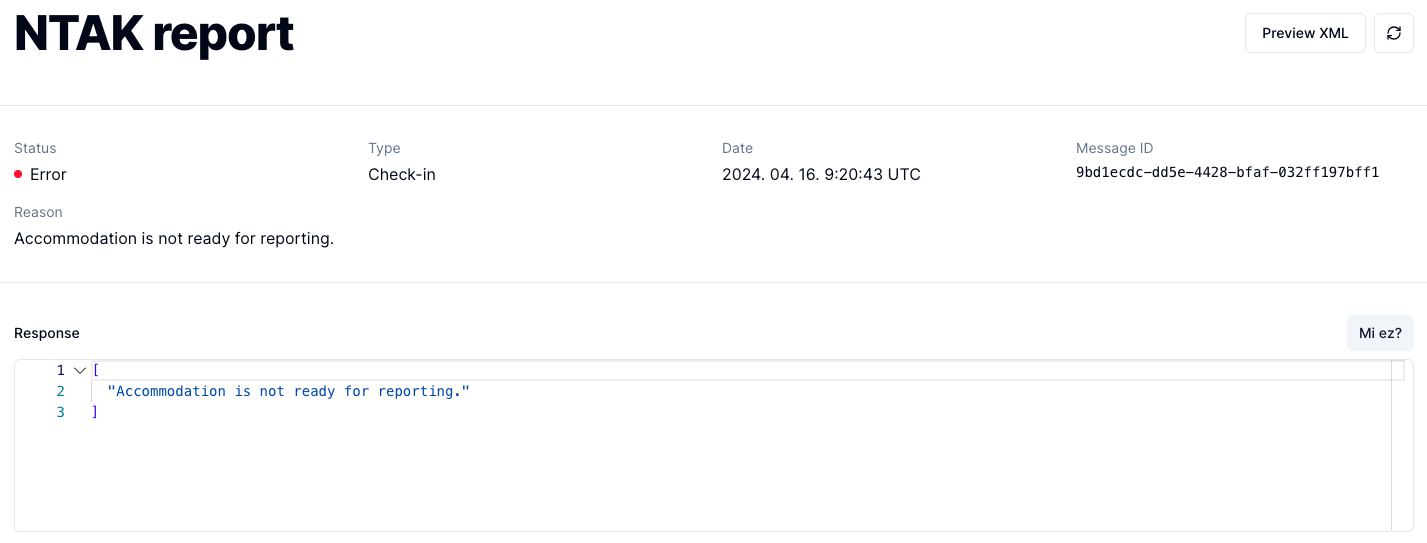Click the Check-in type value
This screenshot has width=1427, height=543.
point(401,174)
